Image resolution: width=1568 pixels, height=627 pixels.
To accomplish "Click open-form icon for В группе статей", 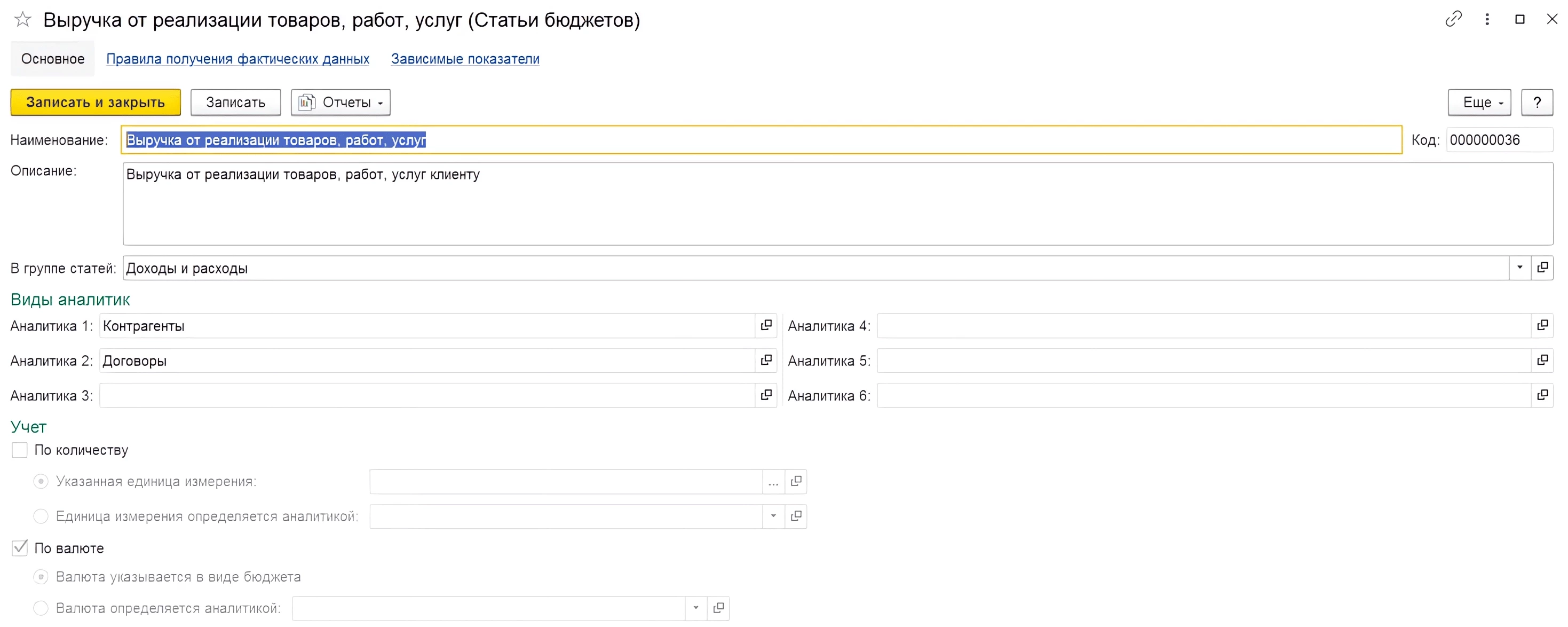I will point(1542,268).
